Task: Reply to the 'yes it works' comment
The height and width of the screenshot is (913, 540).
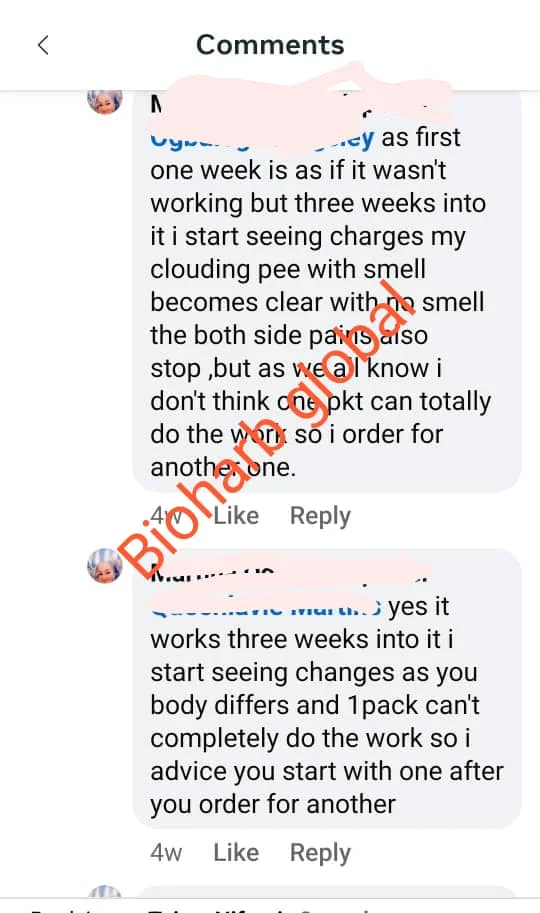Action: coord(320,853)
